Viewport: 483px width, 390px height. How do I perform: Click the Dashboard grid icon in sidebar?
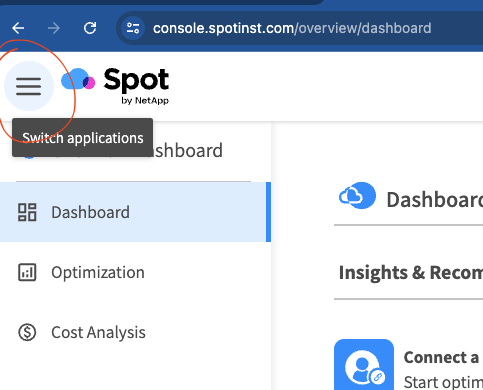[27, 212]
